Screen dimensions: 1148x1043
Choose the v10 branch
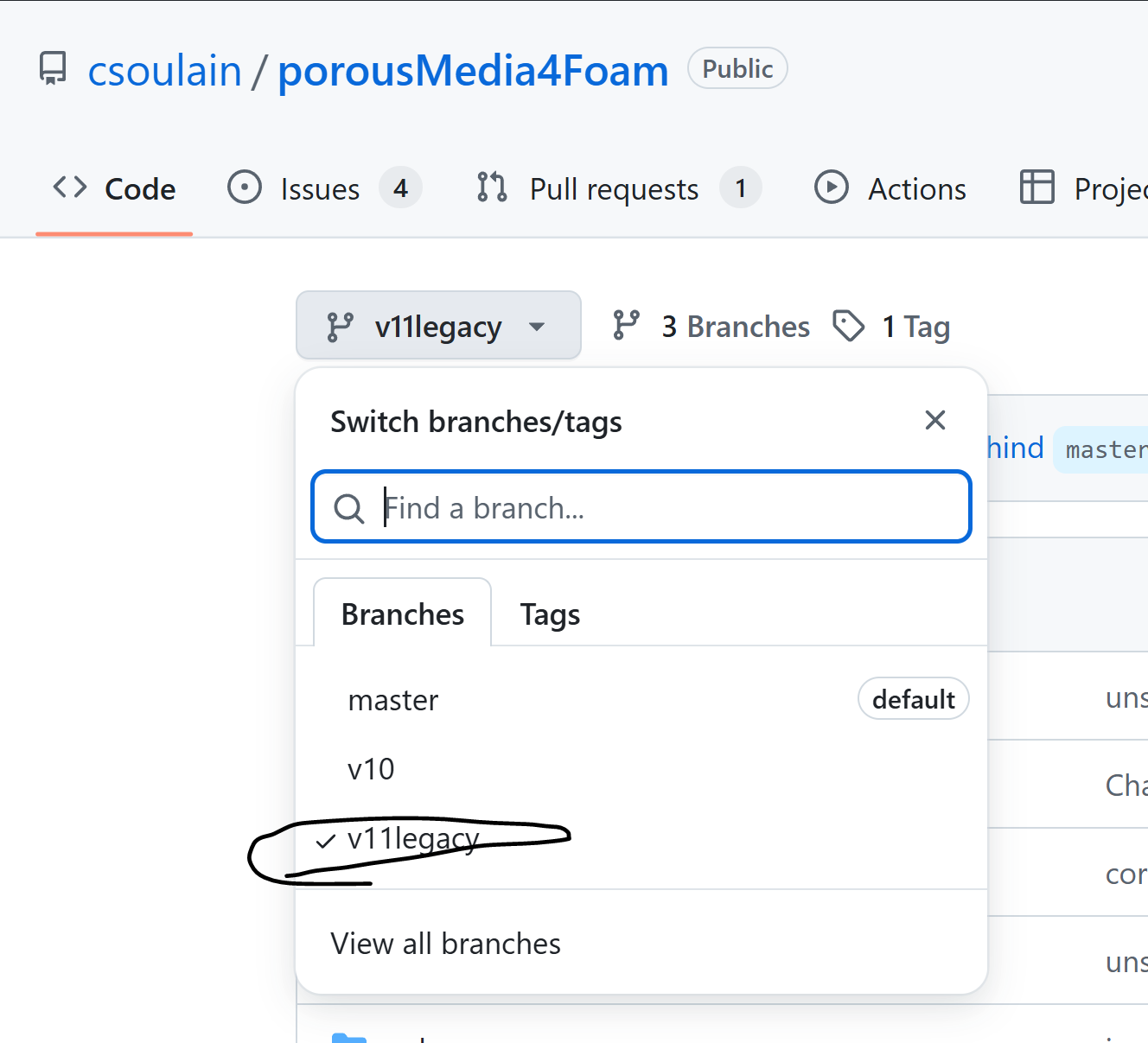click(371, 769)
